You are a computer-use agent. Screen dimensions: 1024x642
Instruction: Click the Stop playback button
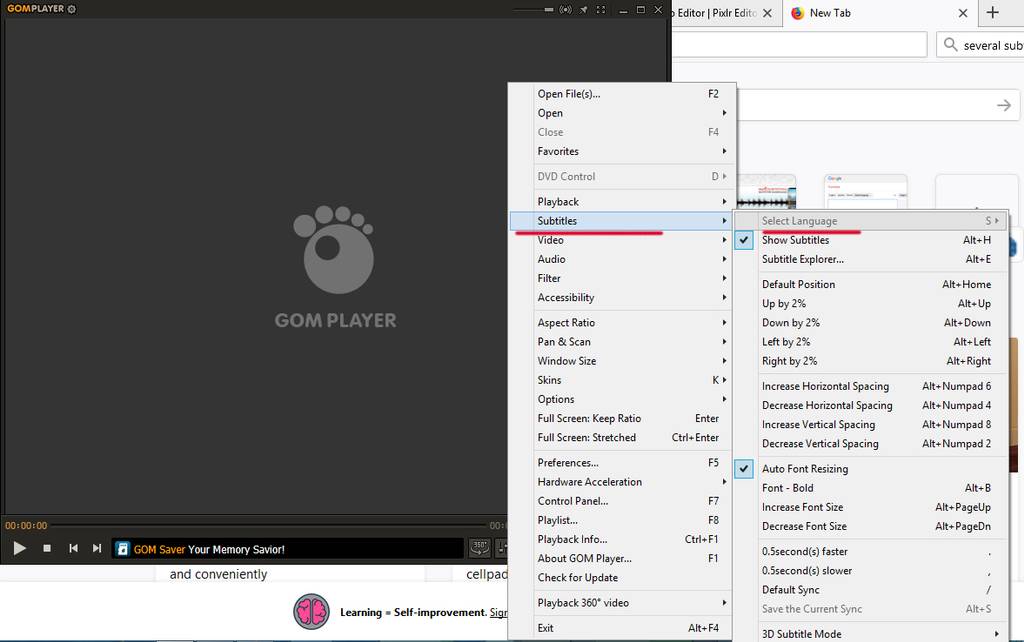click(47, 549)
